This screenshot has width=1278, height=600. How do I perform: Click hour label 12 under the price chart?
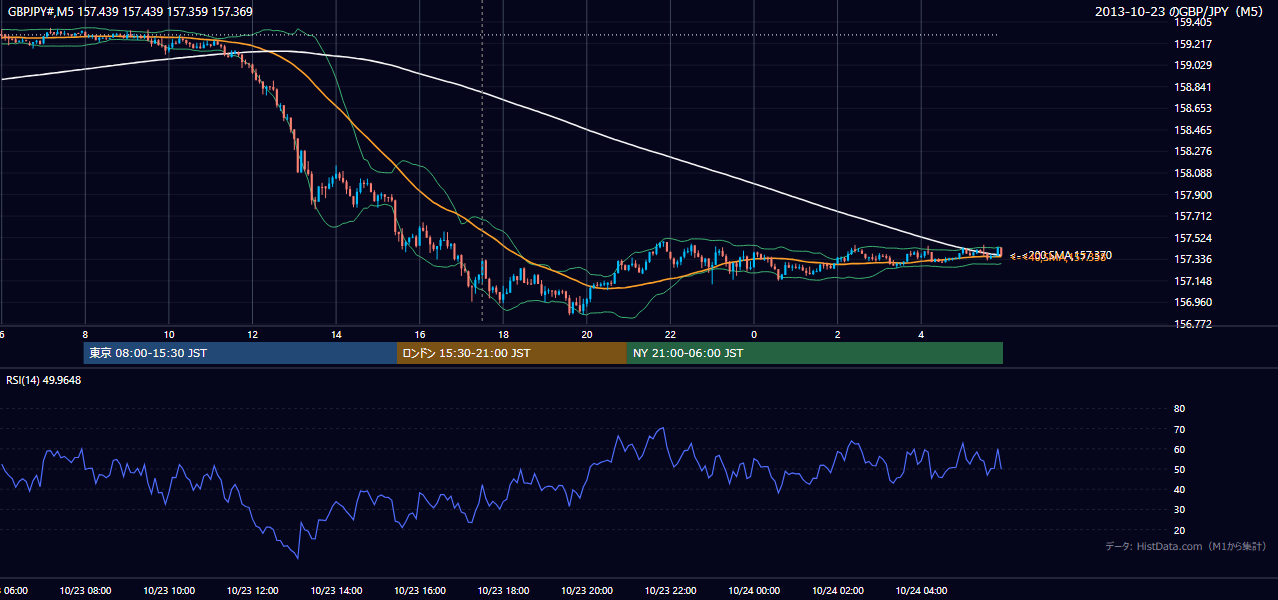(x=252, y=335)
